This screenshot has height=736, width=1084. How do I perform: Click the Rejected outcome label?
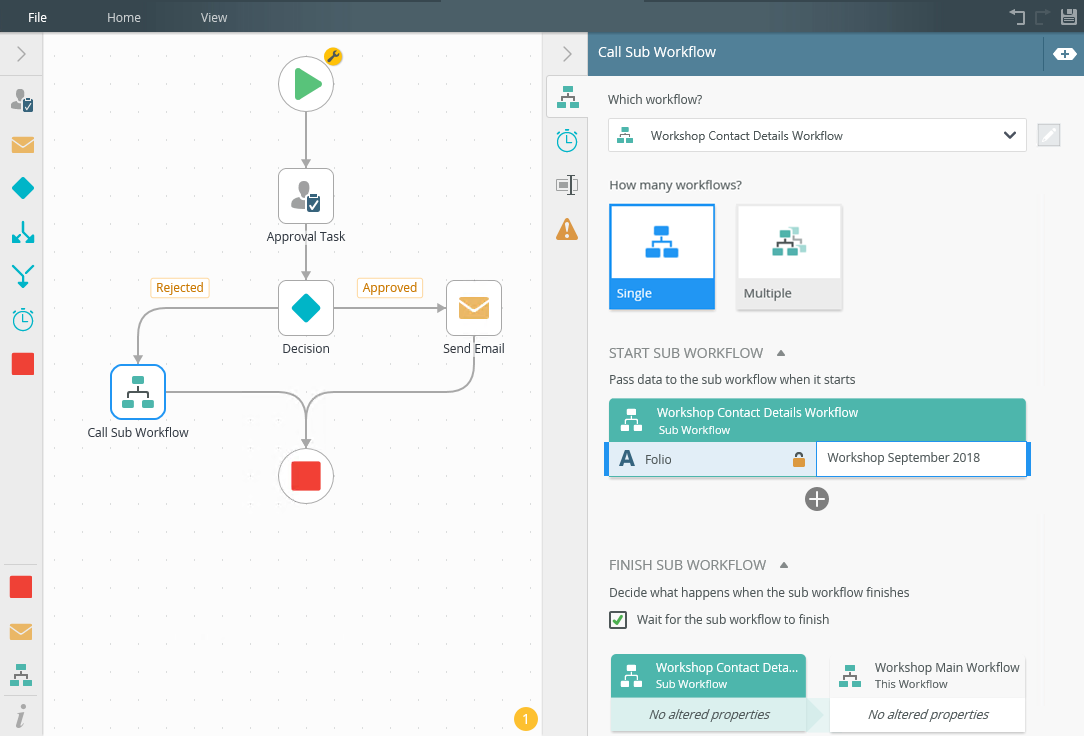[x=179, y=288]
